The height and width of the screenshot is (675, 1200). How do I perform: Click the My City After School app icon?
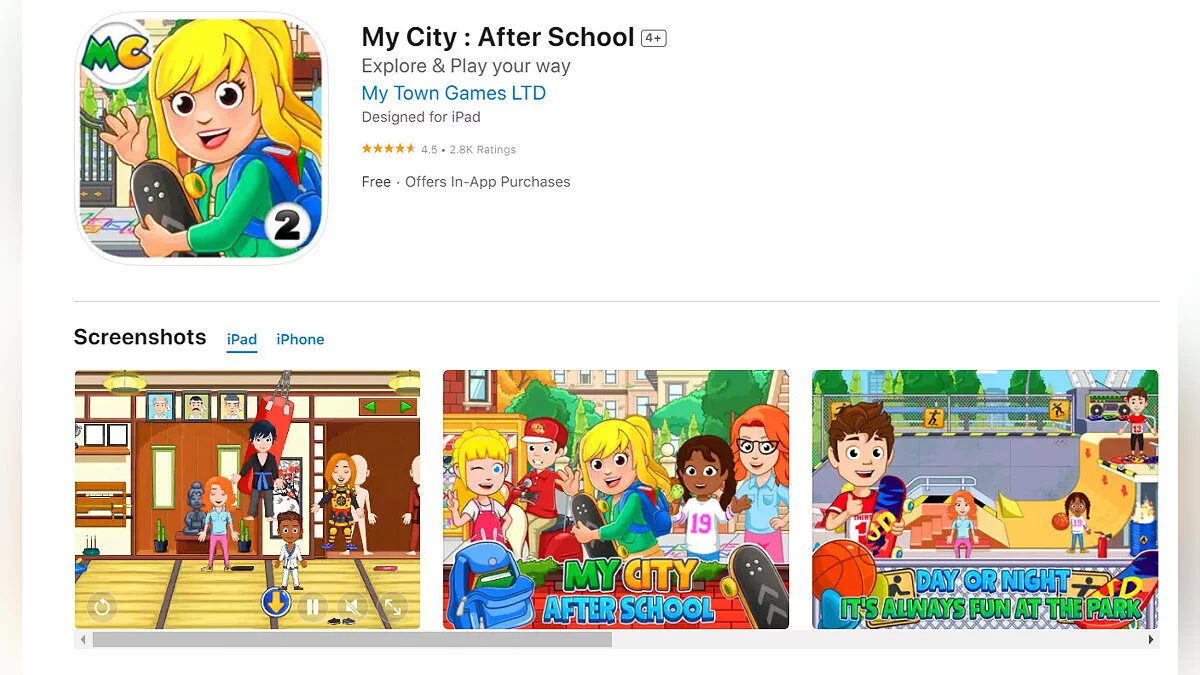(x=201, y=139)
